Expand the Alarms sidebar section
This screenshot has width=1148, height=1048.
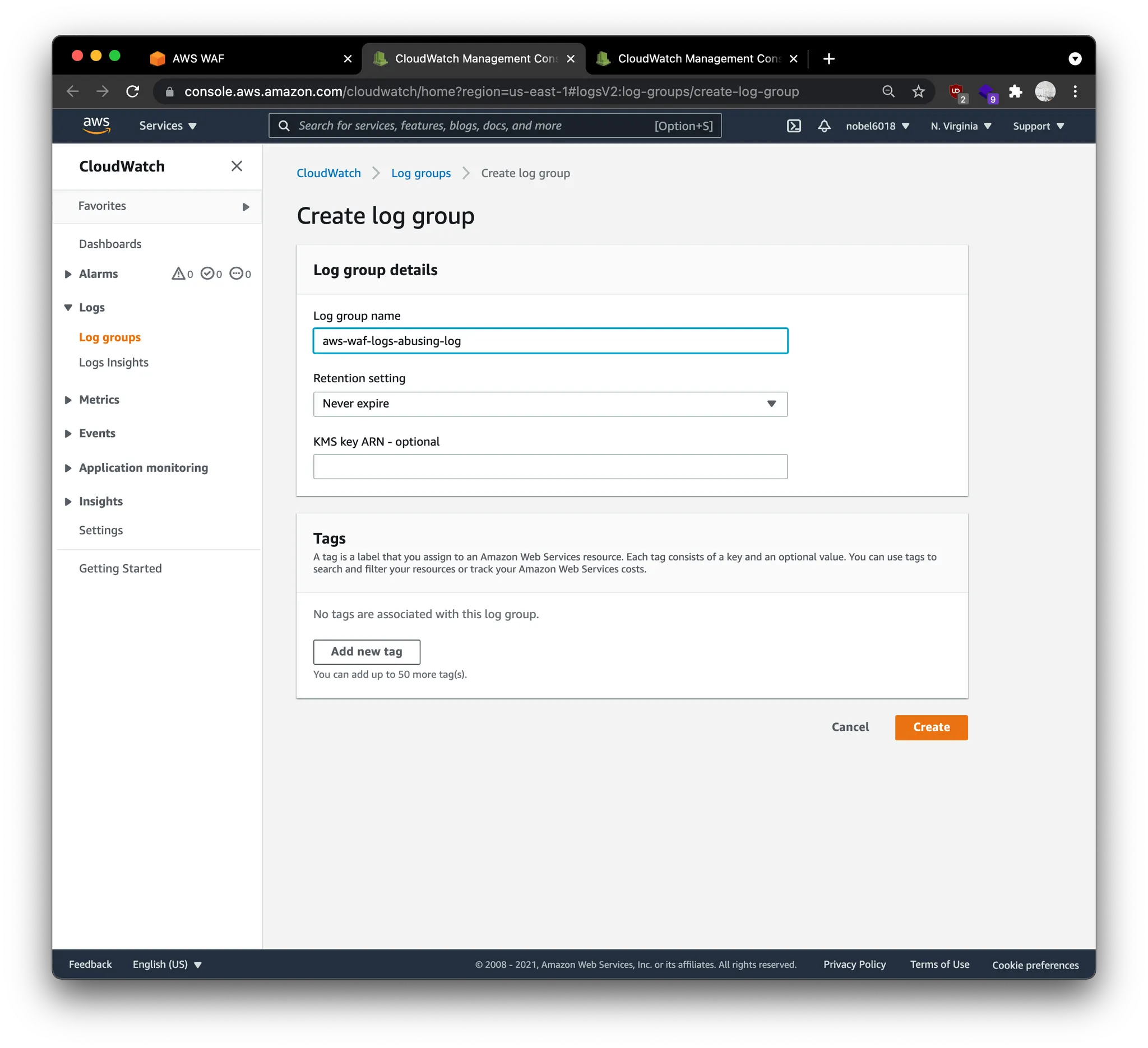(x=68, y=275)
